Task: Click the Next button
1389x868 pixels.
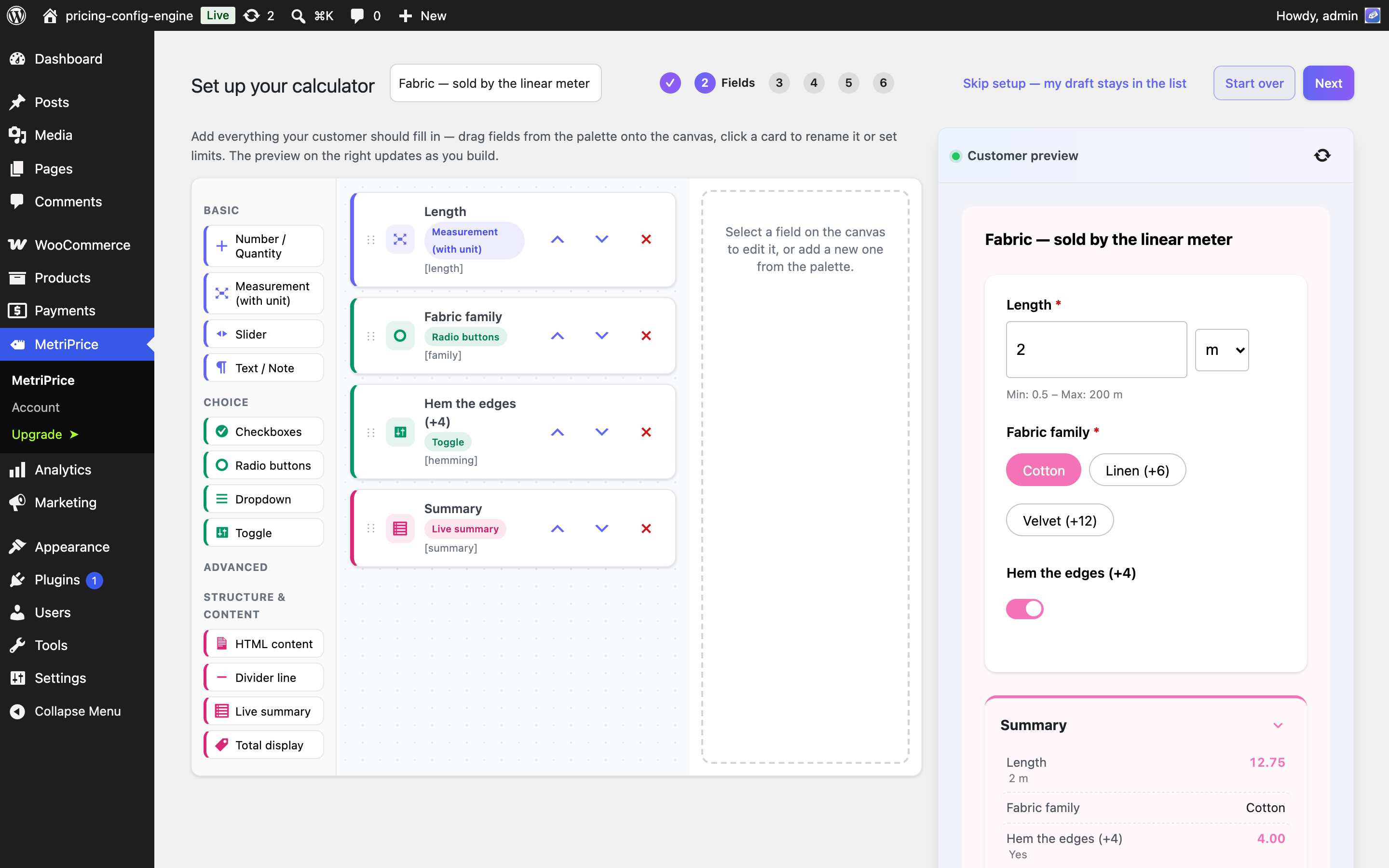Action: point(1328,83)
